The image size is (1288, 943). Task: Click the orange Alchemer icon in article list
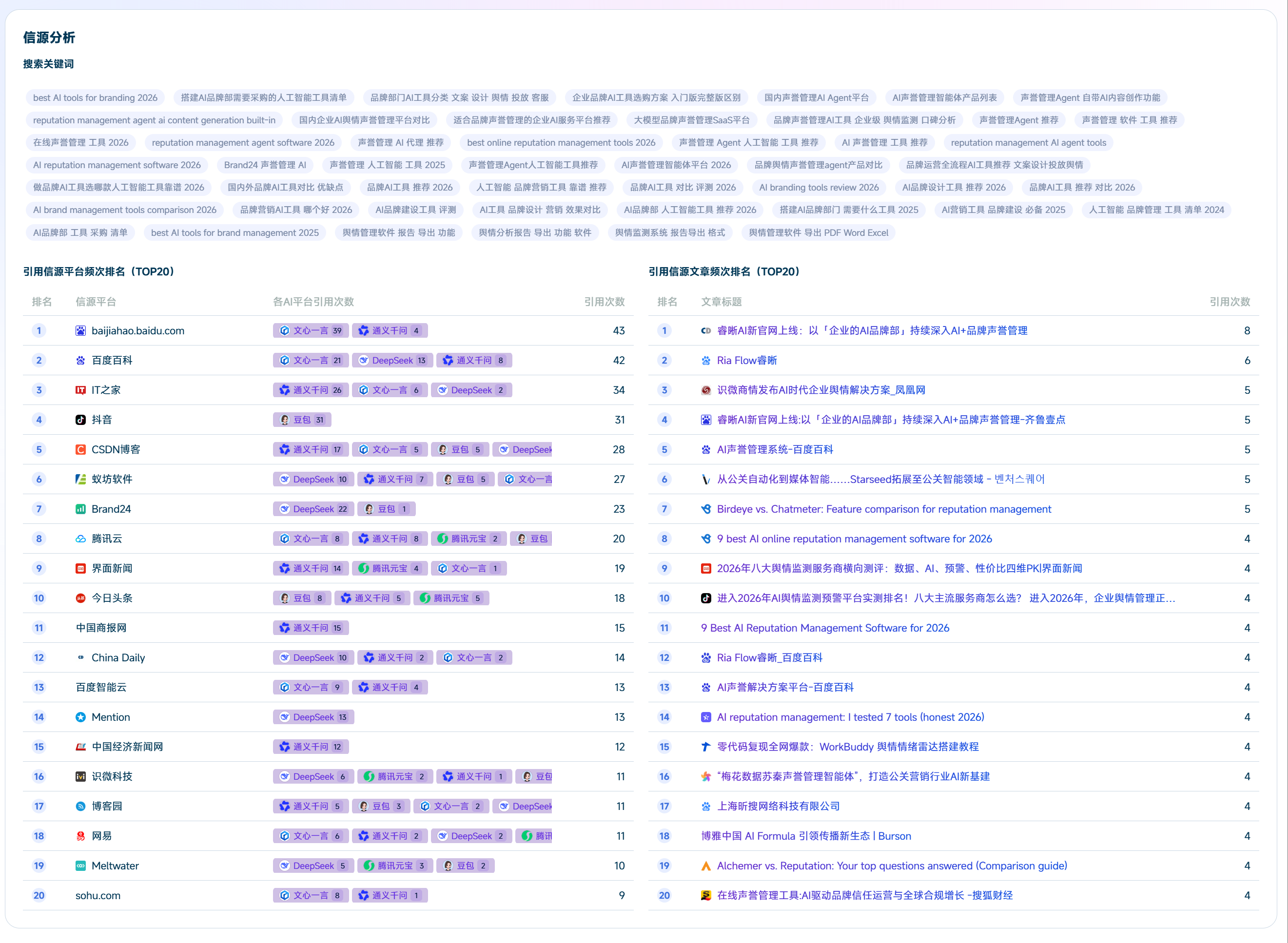pos(705,866)
